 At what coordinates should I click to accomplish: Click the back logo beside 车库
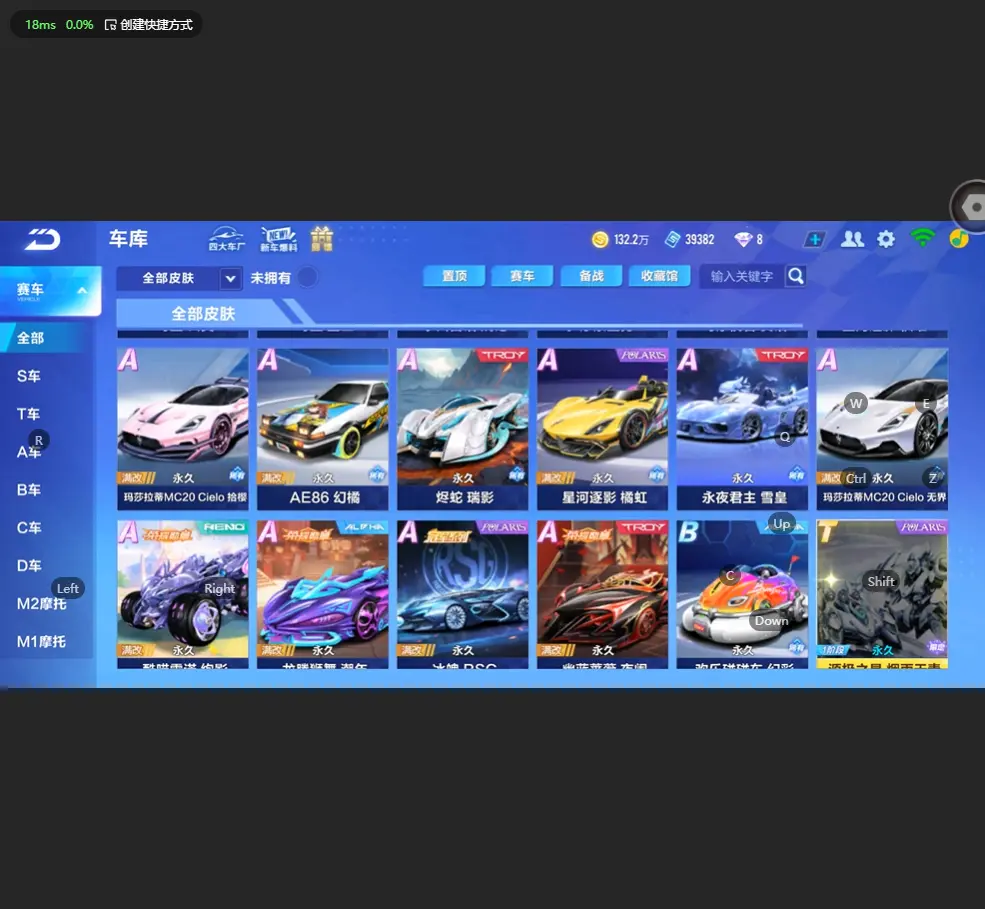[x=43, y=239]
